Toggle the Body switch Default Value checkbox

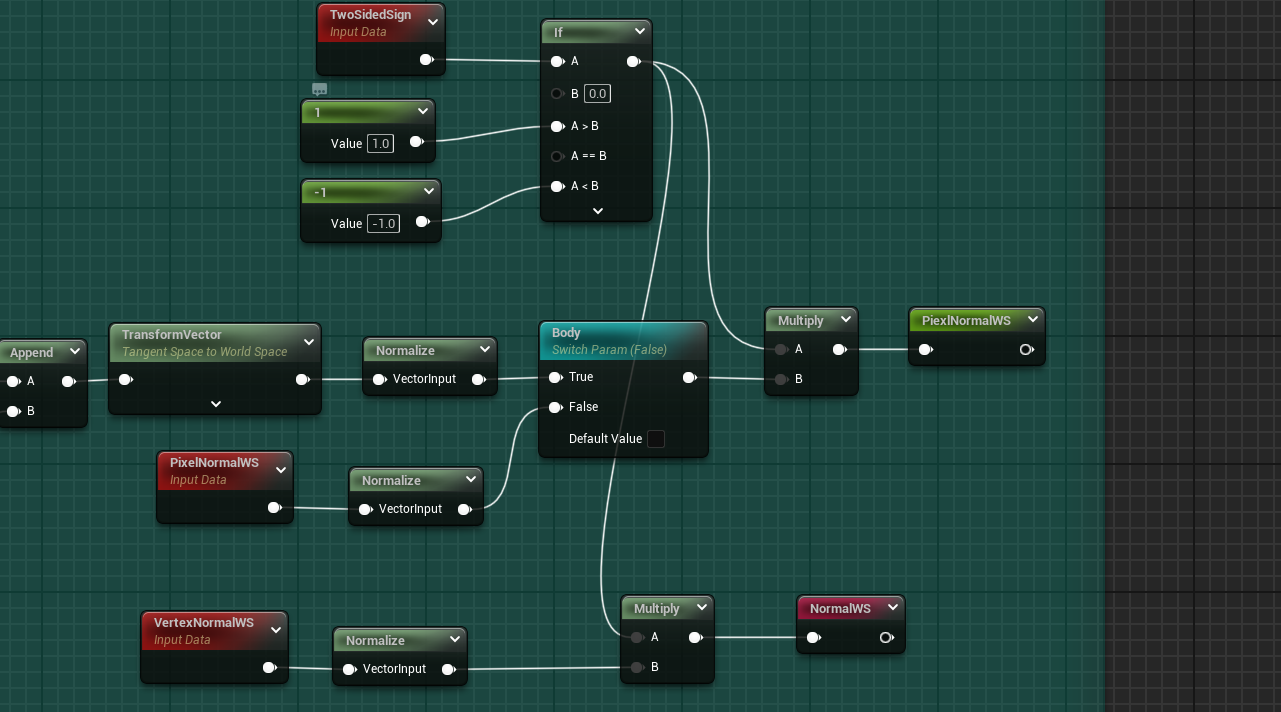pyautogui.click(x=656, y=439)
